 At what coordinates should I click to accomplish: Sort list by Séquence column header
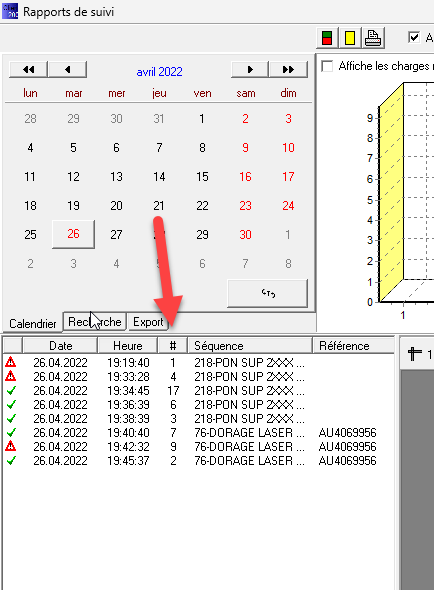coord(250,345)
